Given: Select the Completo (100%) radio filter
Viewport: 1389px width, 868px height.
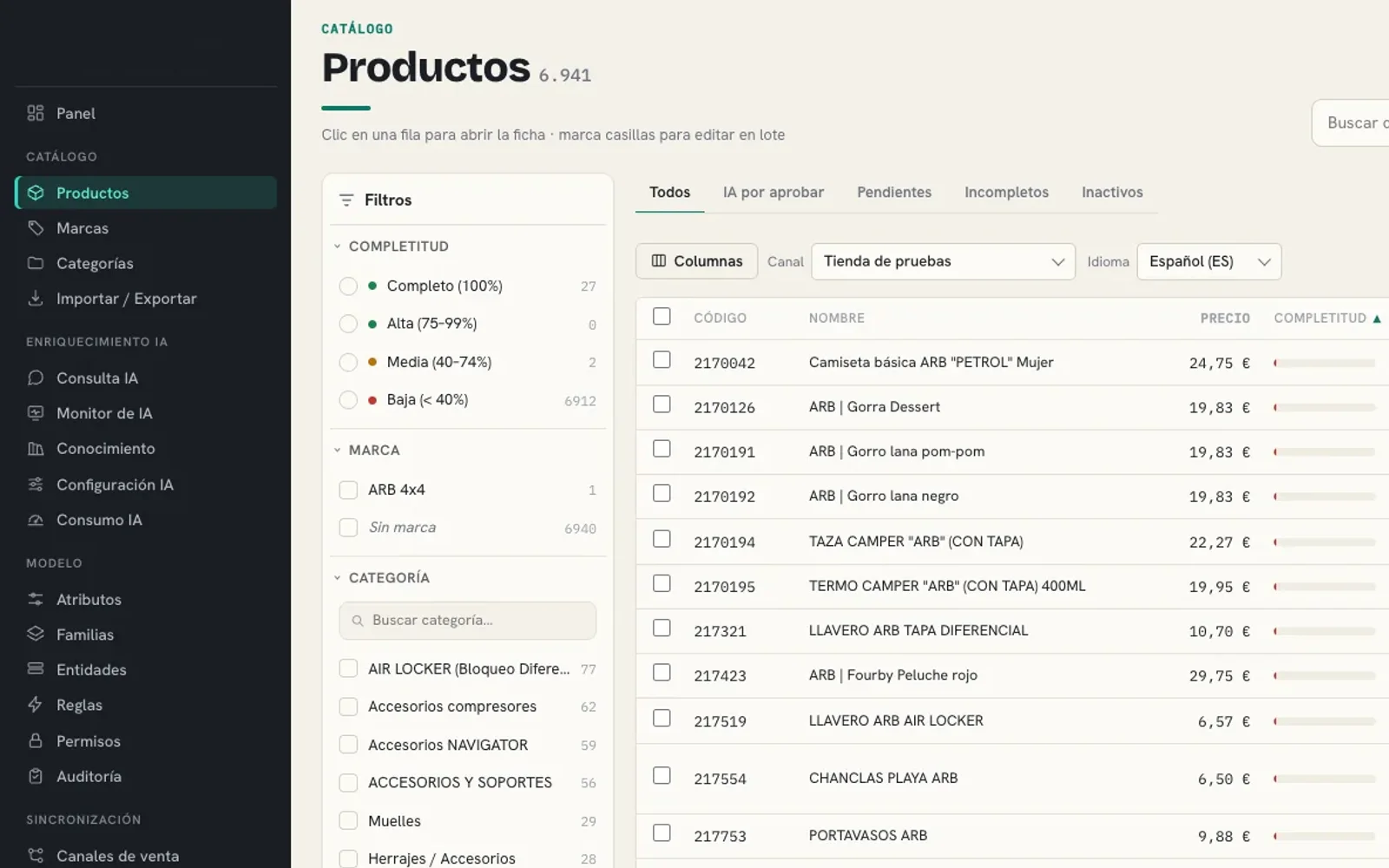Looking at the screenshot, I should [x=348, y=286].
